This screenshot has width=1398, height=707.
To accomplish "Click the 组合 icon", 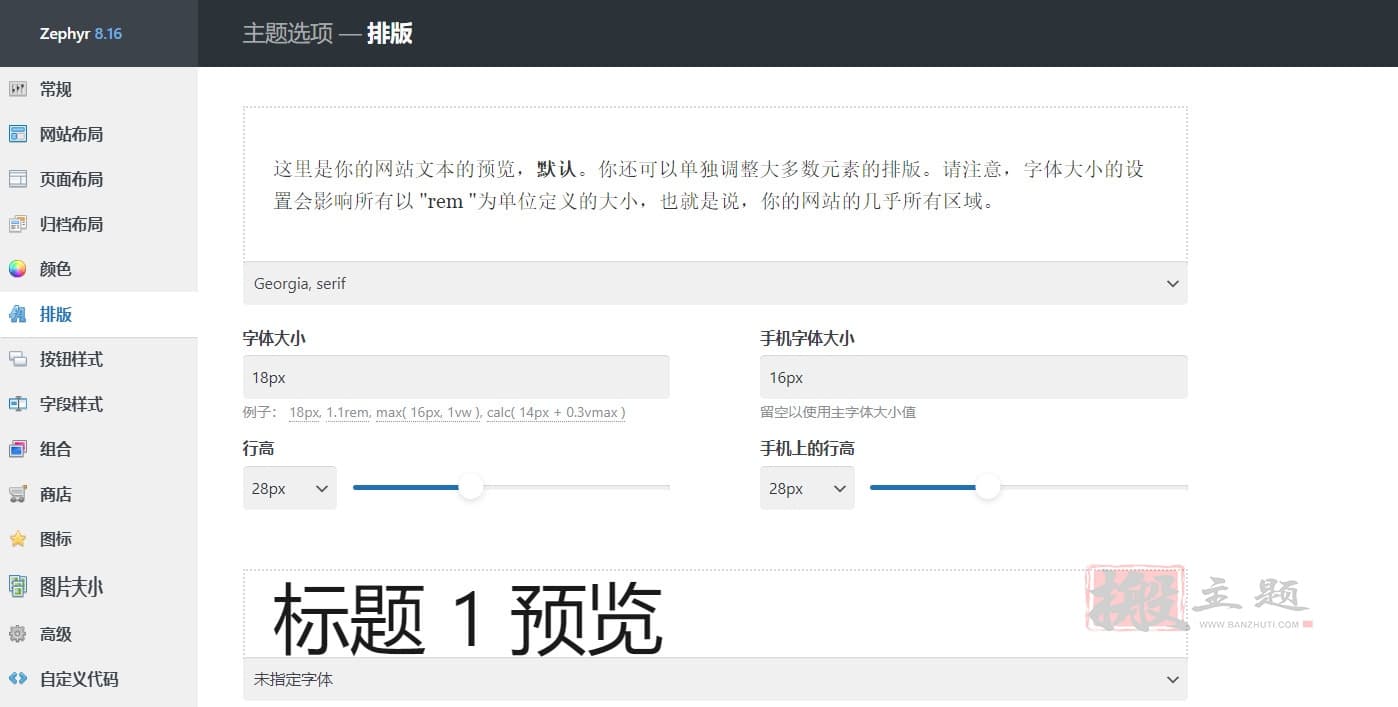I will click(18, 449).
